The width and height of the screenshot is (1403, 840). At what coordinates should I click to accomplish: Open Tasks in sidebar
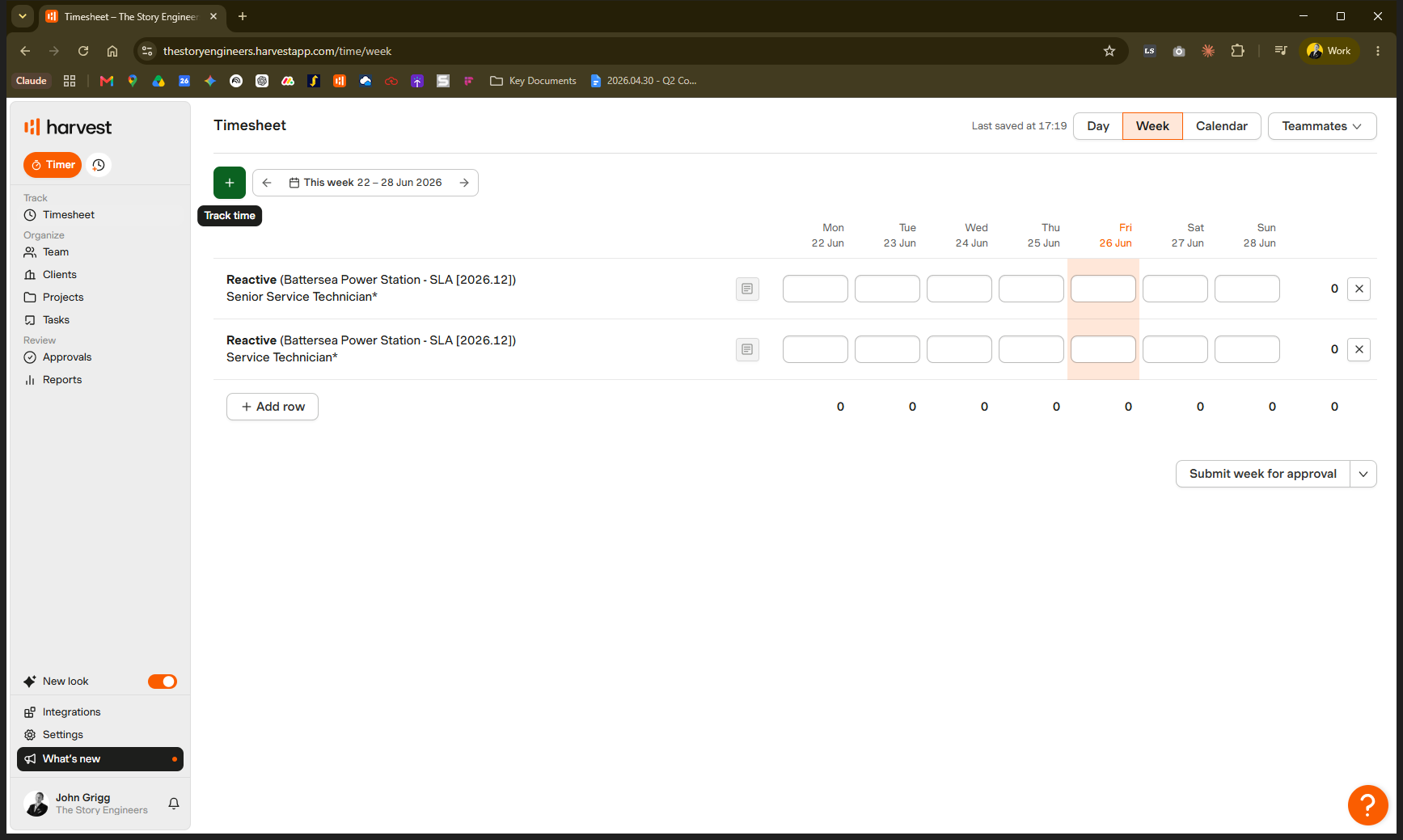[x=56, y=320]
